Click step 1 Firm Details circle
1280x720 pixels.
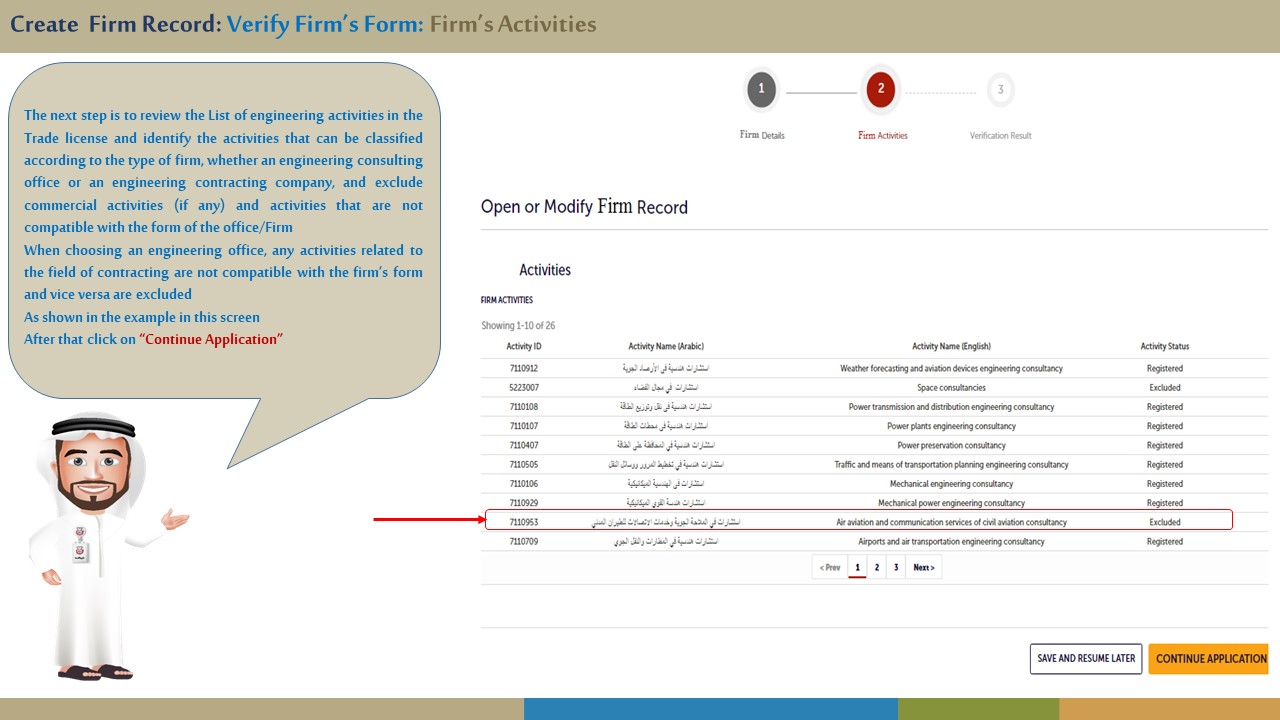tap(761, 89)
